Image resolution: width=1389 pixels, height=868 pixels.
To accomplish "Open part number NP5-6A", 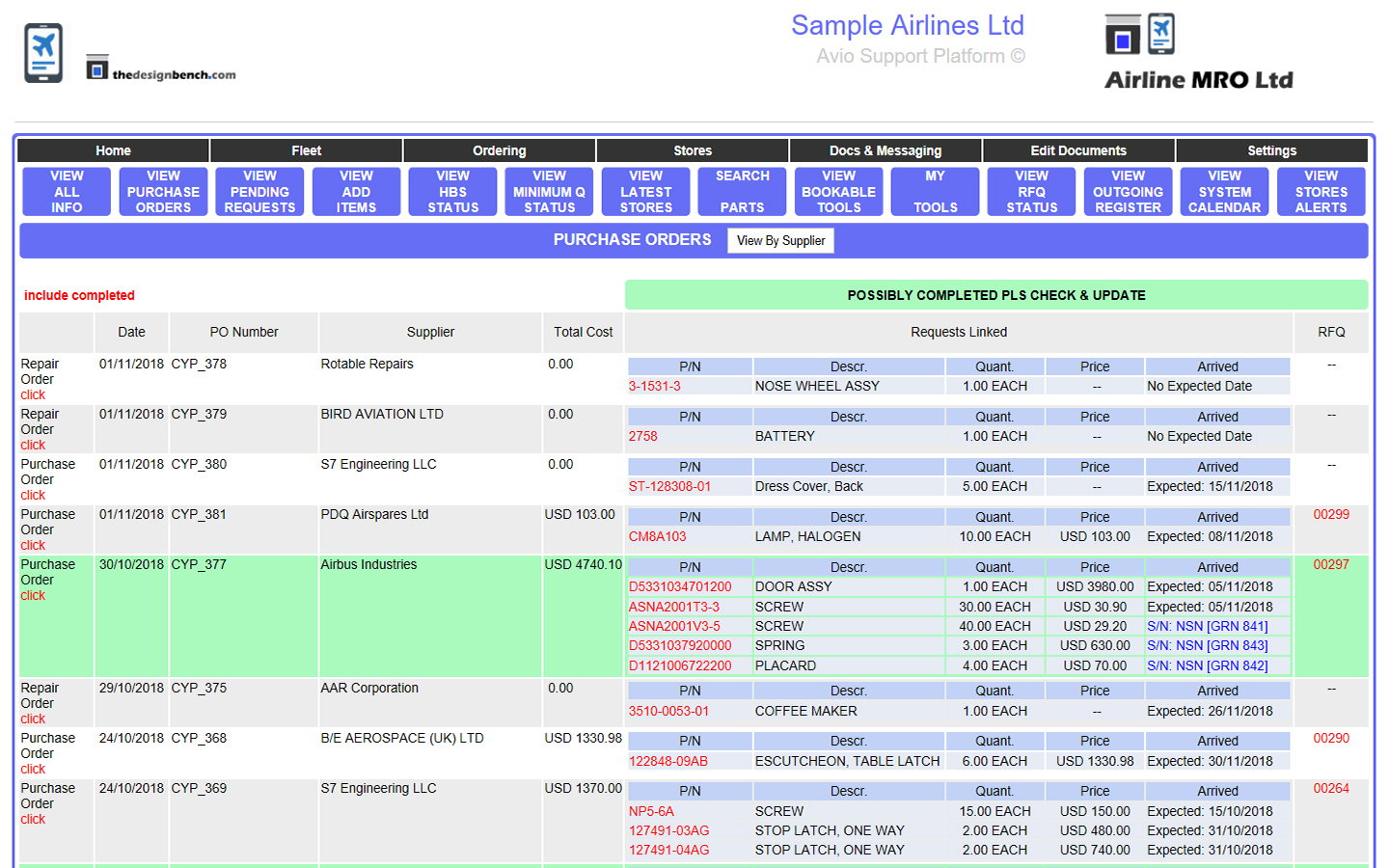I will pos(651,811).
